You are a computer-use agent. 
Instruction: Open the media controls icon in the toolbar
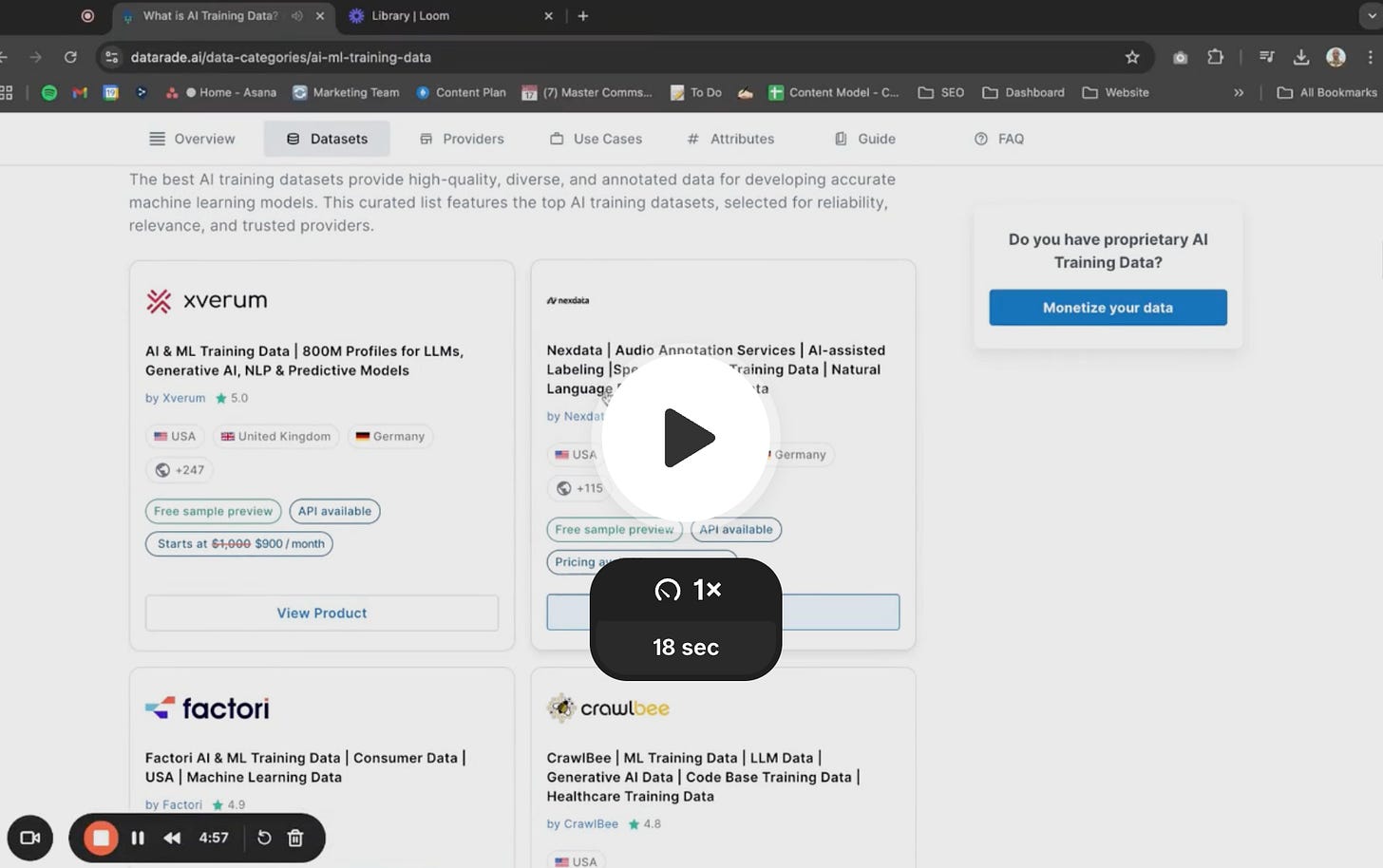(1266, 57)
